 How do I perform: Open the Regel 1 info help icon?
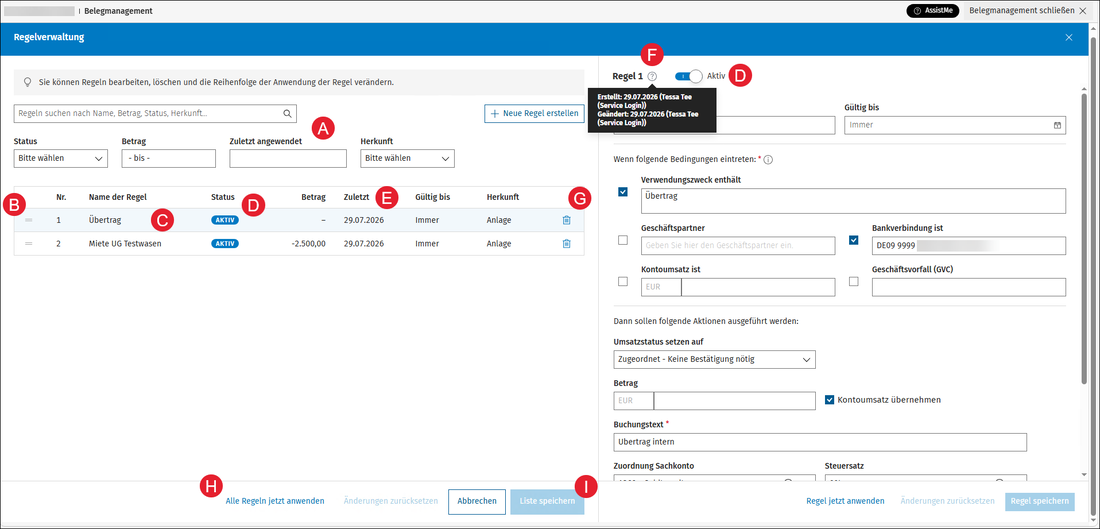[652, 76]
